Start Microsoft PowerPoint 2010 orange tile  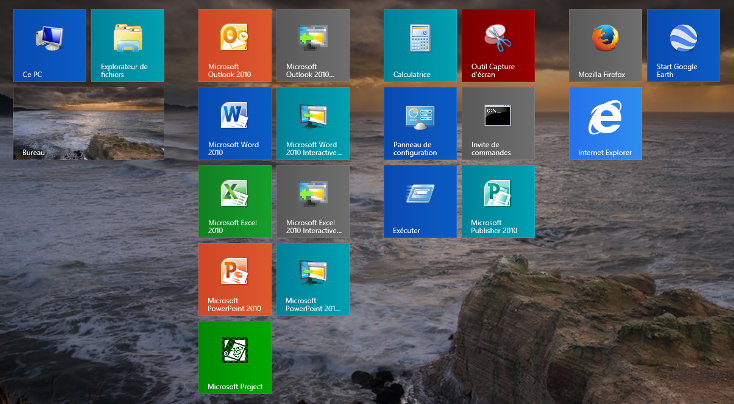coord(235,279)
